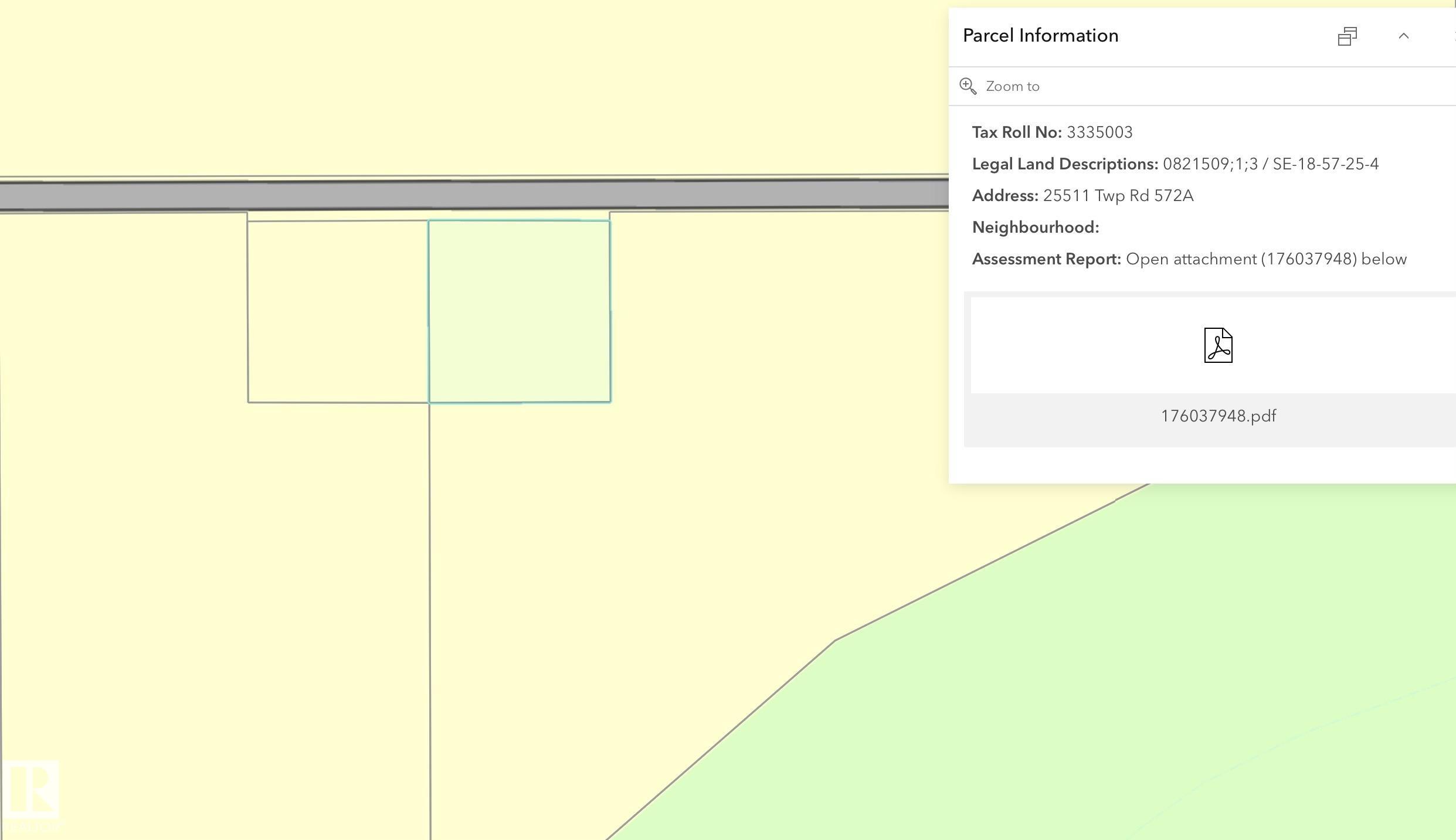This screenshot has height=840, width=1456.
Task: Open the 176037948.pdf filename link
Action: [1218, 416]
